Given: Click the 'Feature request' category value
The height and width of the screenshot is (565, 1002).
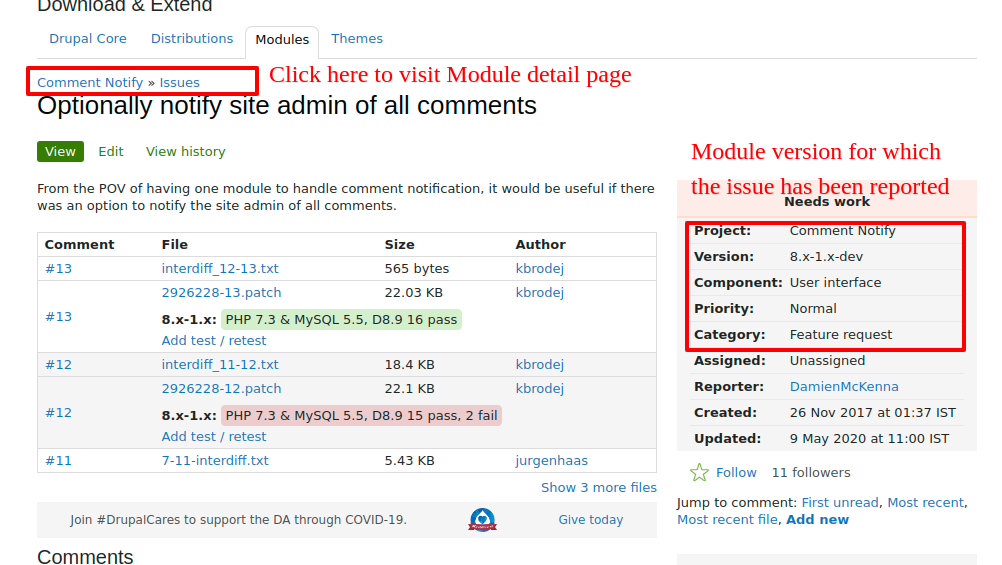Looking at the screenshot, I should click(x=841, y=334).
